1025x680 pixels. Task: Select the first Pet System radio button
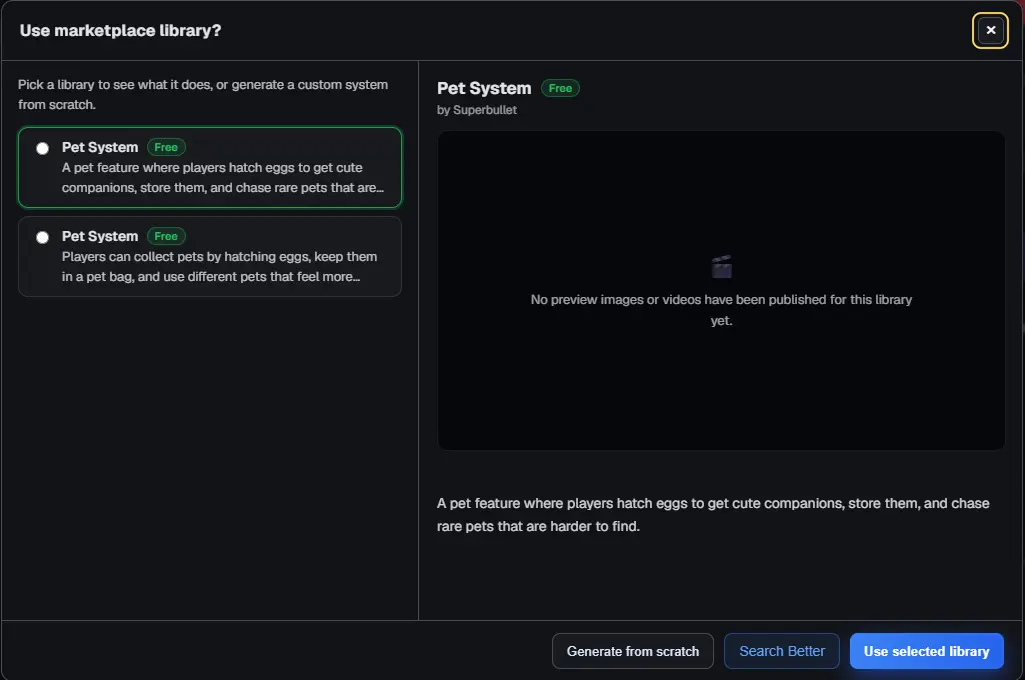click(x=42, y=148)
